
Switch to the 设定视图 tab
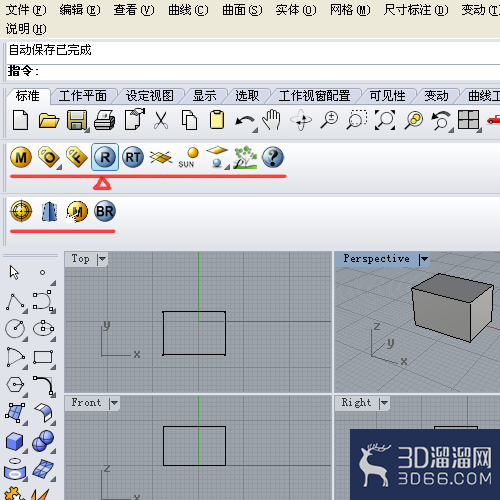tap(150, 96)
